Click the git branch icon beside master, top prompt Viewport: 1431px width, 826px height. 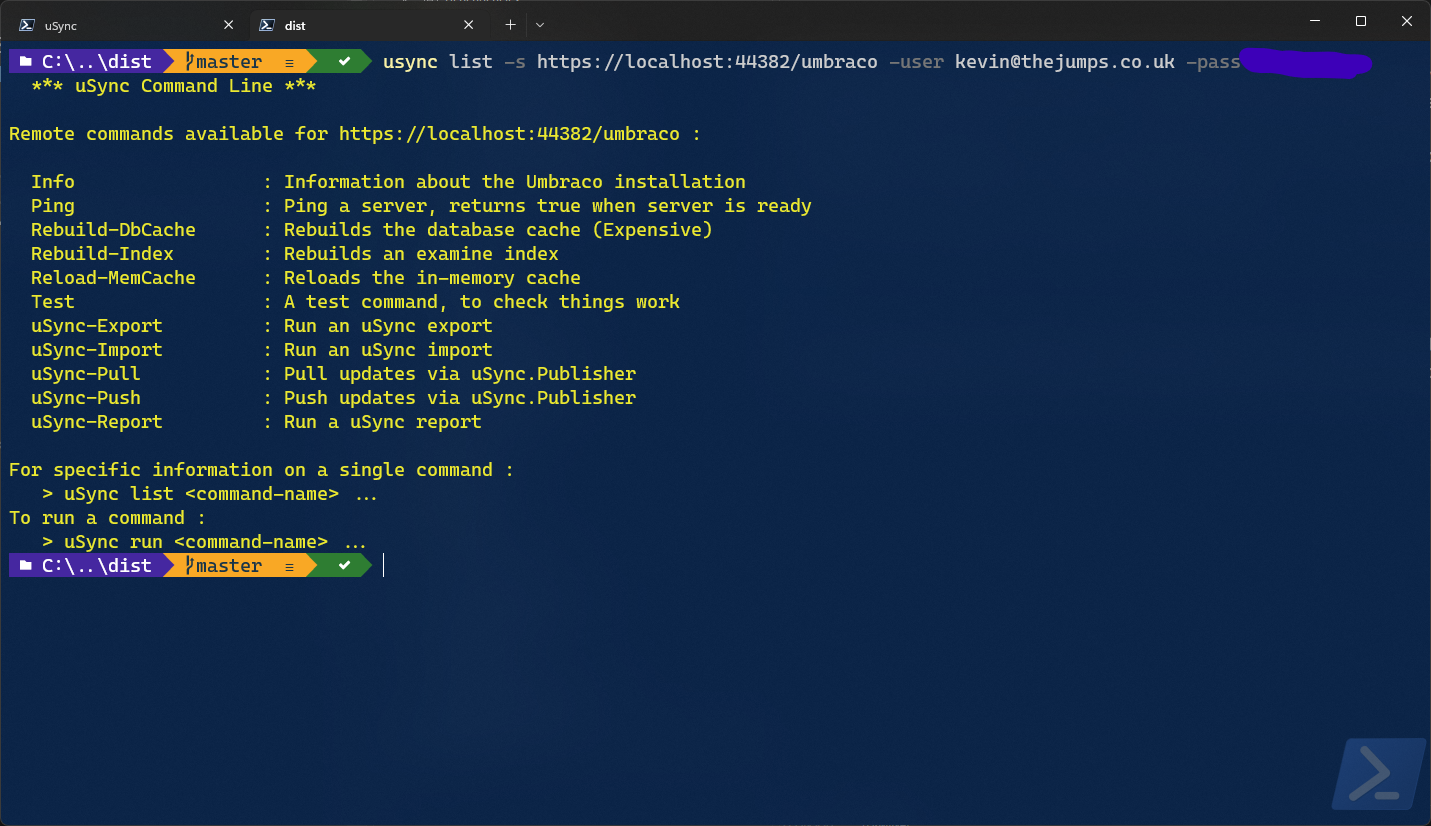tap(188, 62)
